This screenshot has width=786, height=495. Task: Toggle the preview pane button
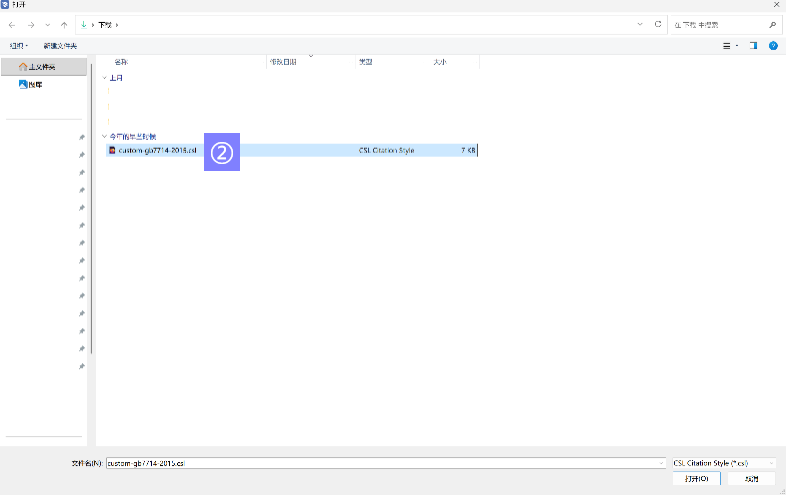click(754, 46)
